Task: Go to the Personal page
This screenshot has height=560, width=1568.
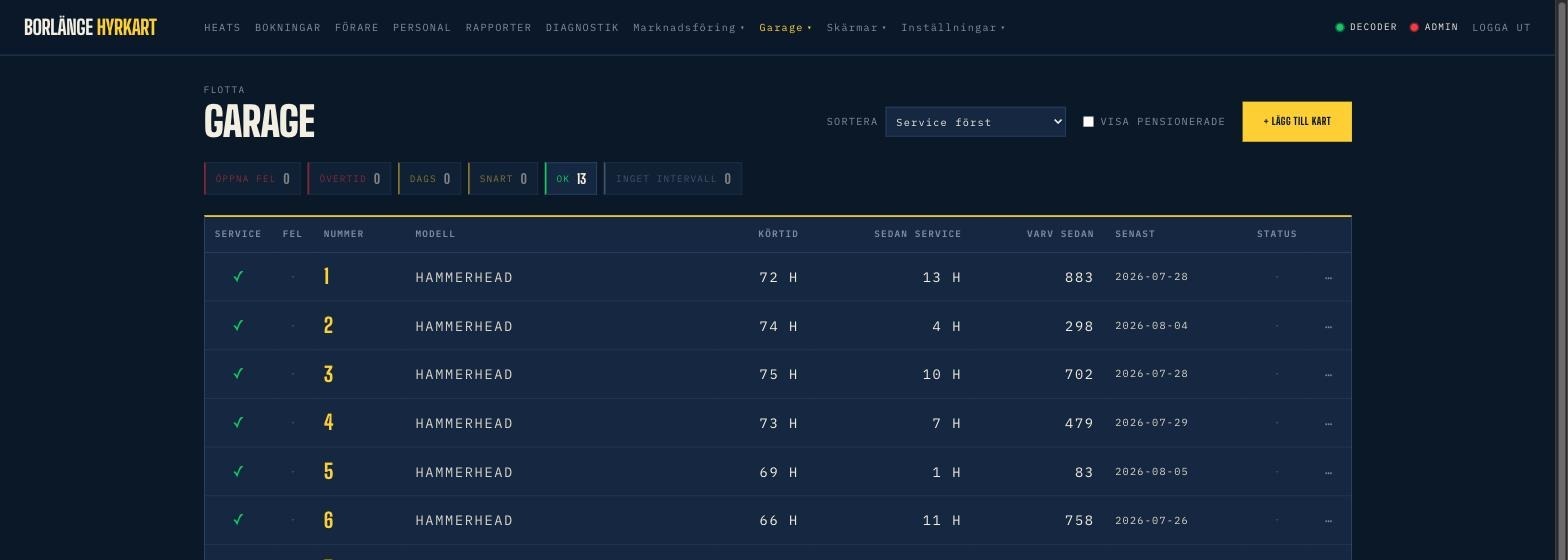Action: pyautogui.click(x=422, y=27)
